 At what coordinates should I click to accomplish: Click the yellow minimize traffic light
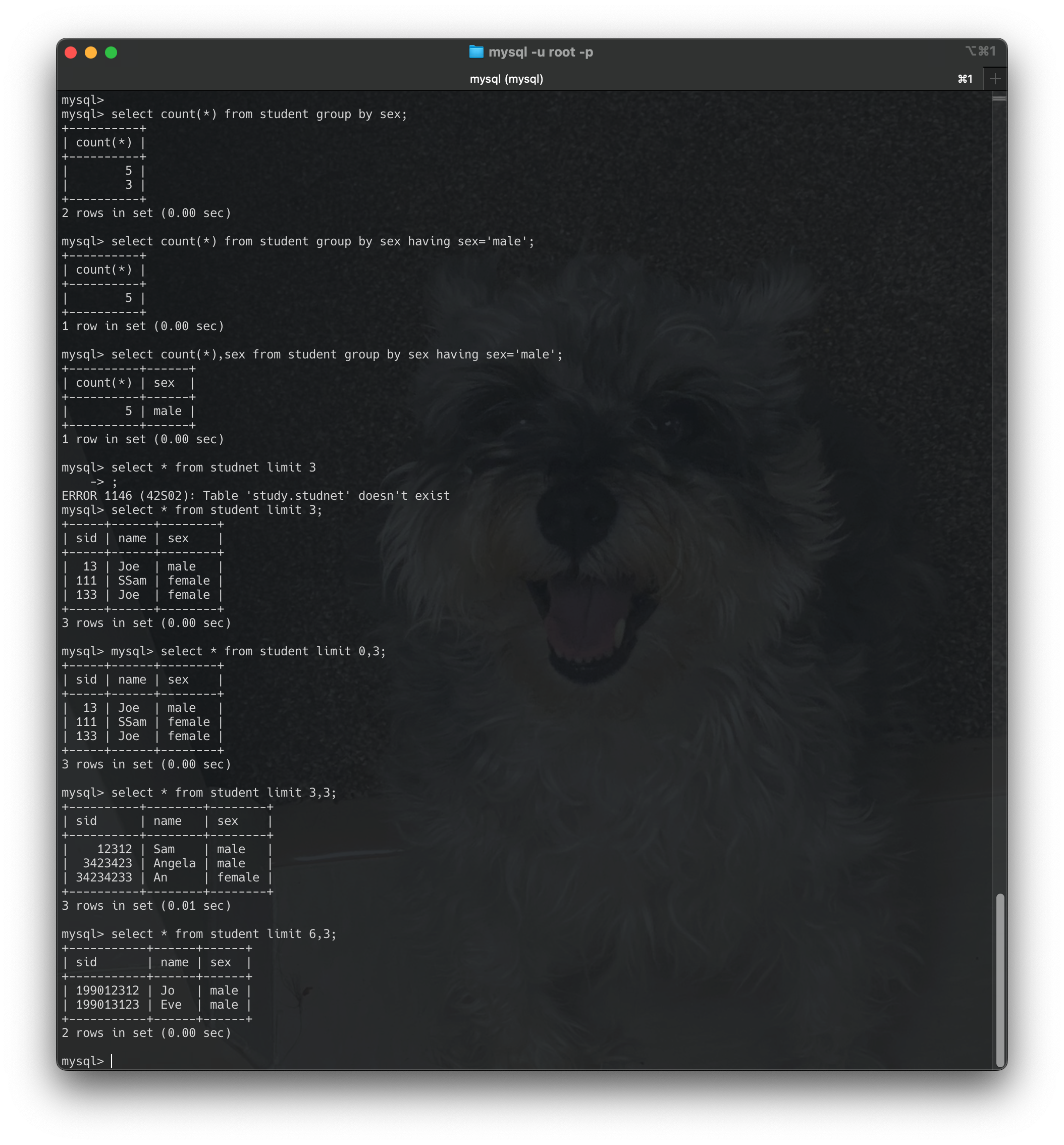[x=90, y=52]
